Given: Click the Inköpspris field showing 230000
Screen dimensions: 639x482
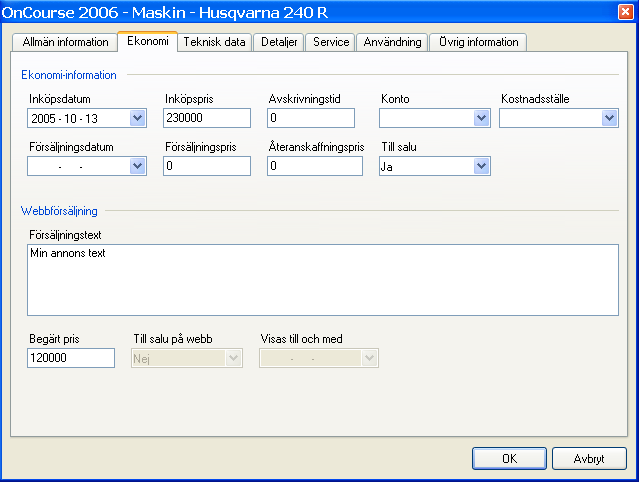Looking at the screenshot, I should point(207,118).
